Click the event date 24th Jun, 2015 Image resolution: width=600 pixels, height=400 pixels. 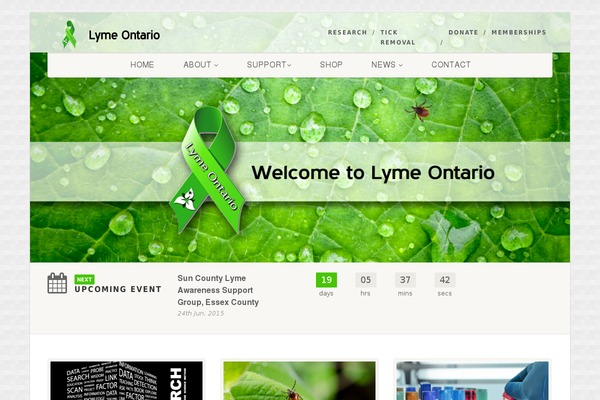(201, 313)
